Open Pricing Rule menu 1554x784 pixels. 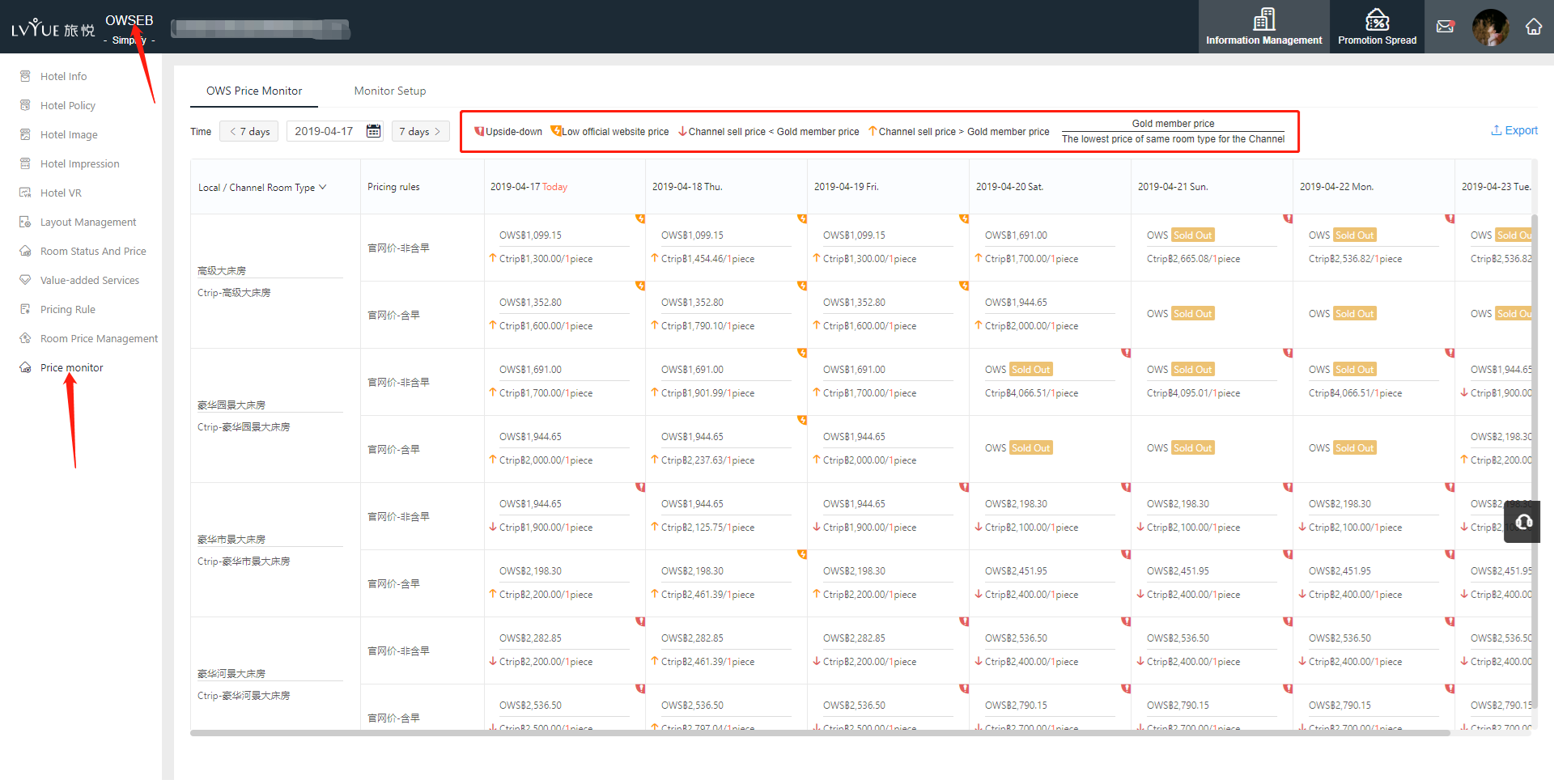68,309
